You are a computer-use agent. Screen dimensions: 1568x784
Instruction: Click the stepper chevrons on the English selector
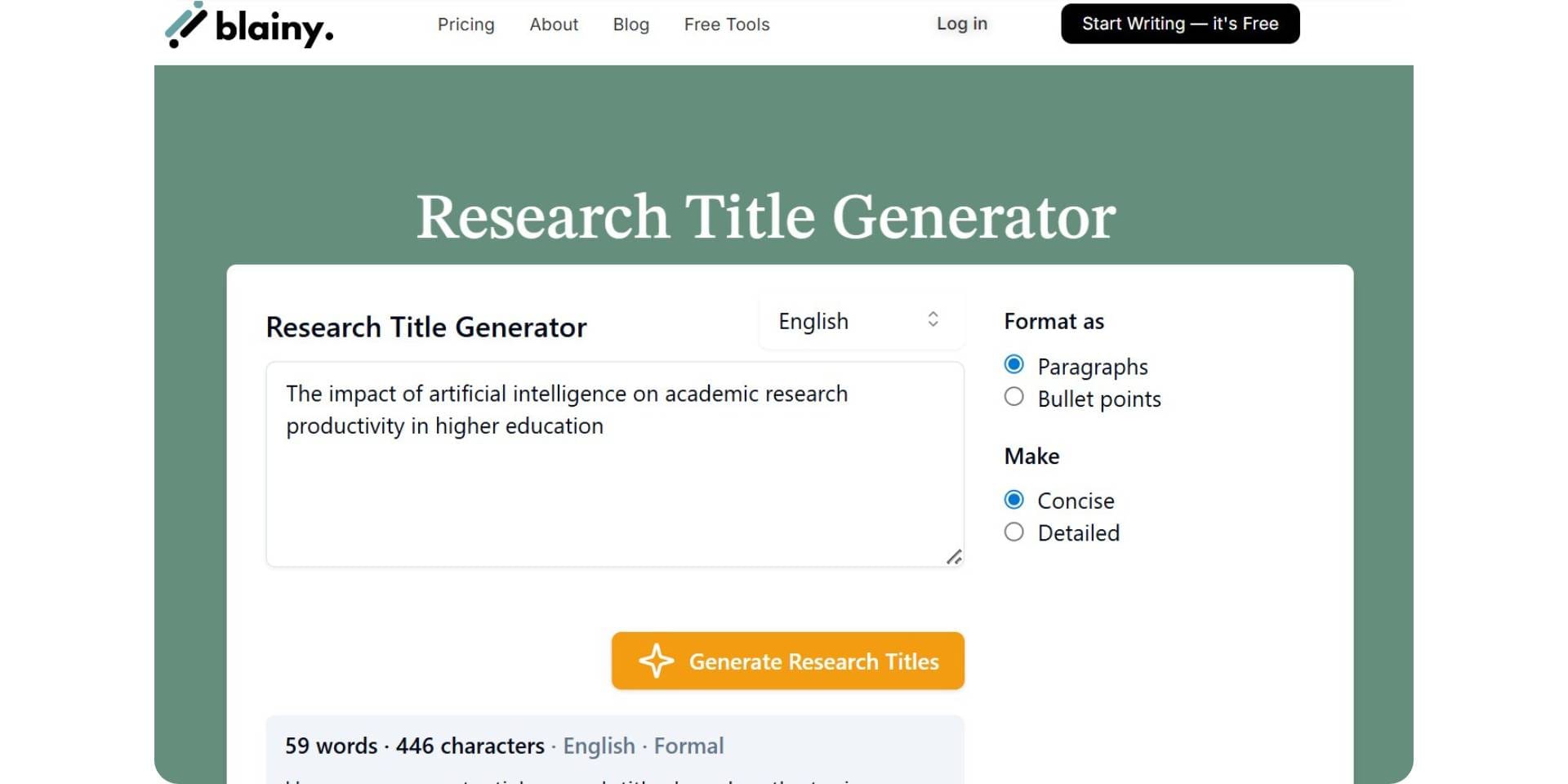[933, 320]
